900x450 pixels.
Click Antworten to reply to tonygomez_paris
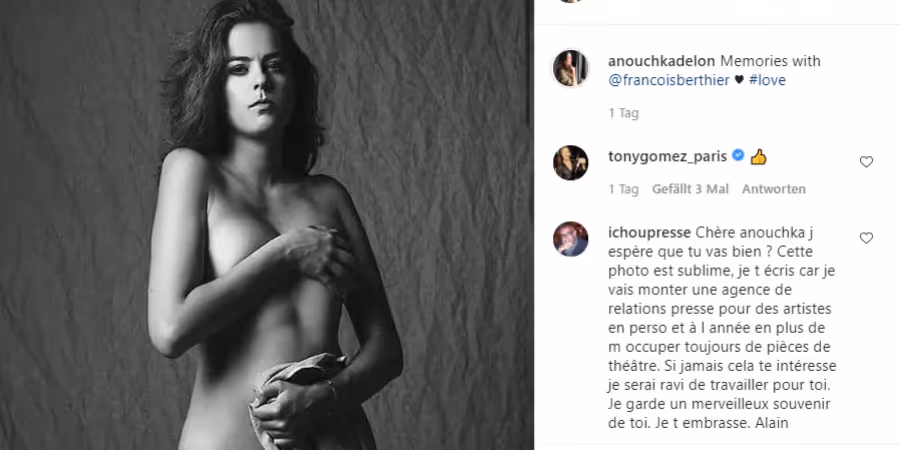774,189
